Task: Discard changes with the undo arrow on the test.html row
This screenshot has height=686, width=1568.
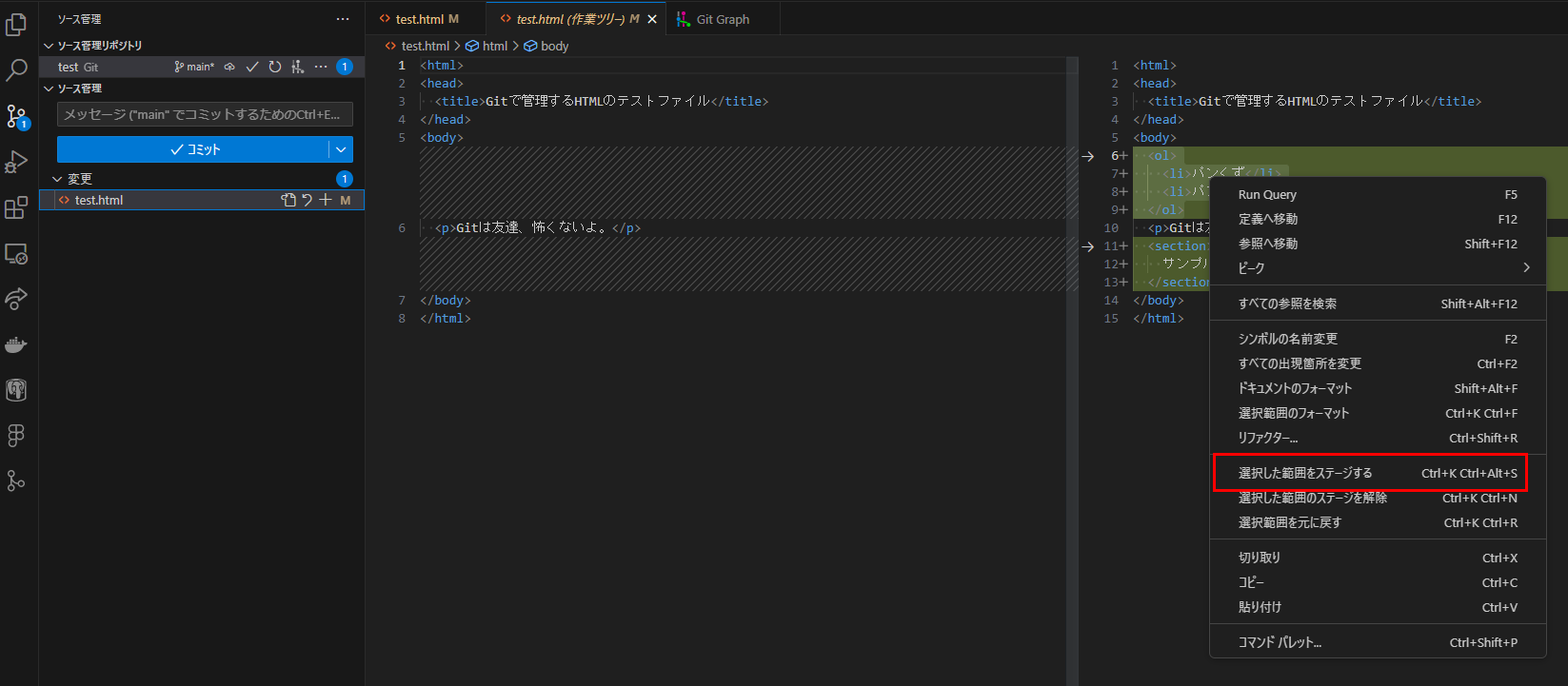Action: pyautogui.click(x=307, y=200)
